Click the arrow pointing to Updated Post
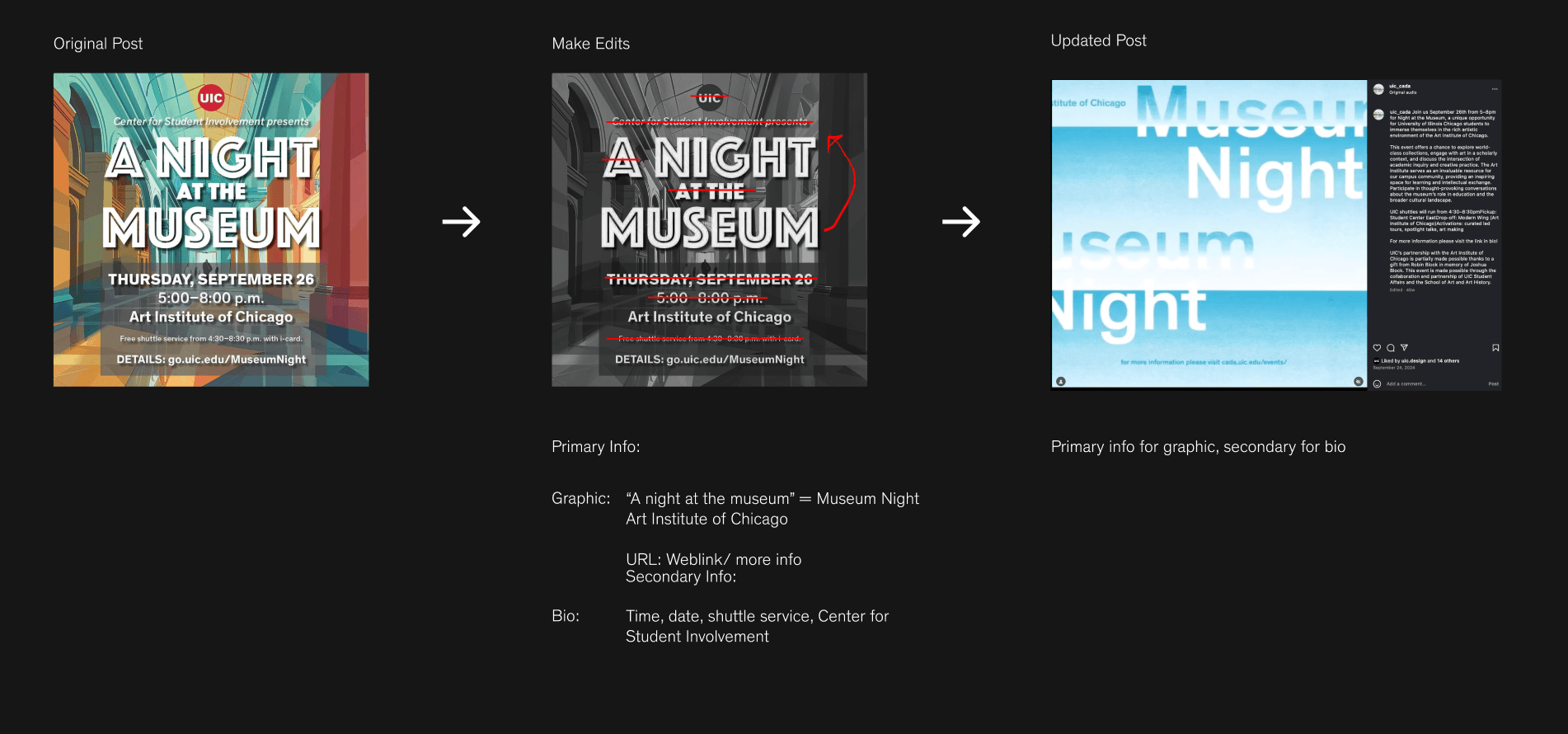 coord(960,222)
